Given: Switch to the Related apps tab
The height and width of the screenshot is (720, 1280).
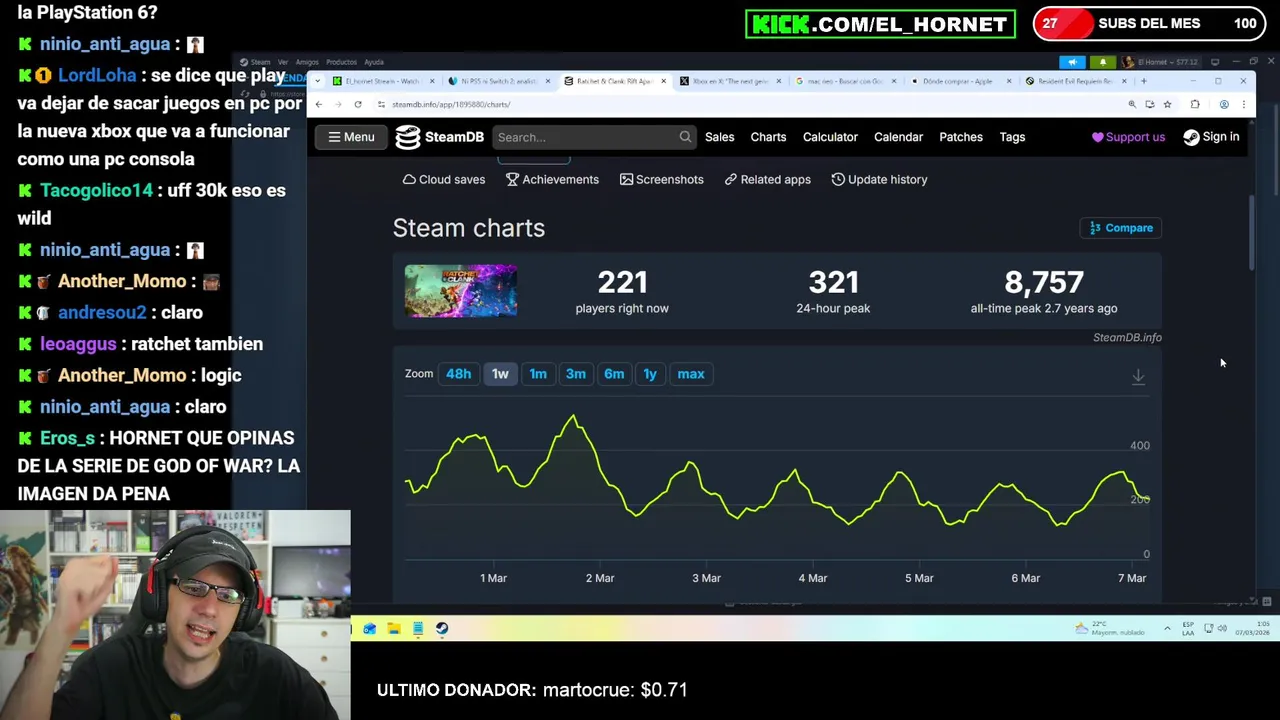Looking at the screenshot, I should pyautogui.click(x=767, y=179).
